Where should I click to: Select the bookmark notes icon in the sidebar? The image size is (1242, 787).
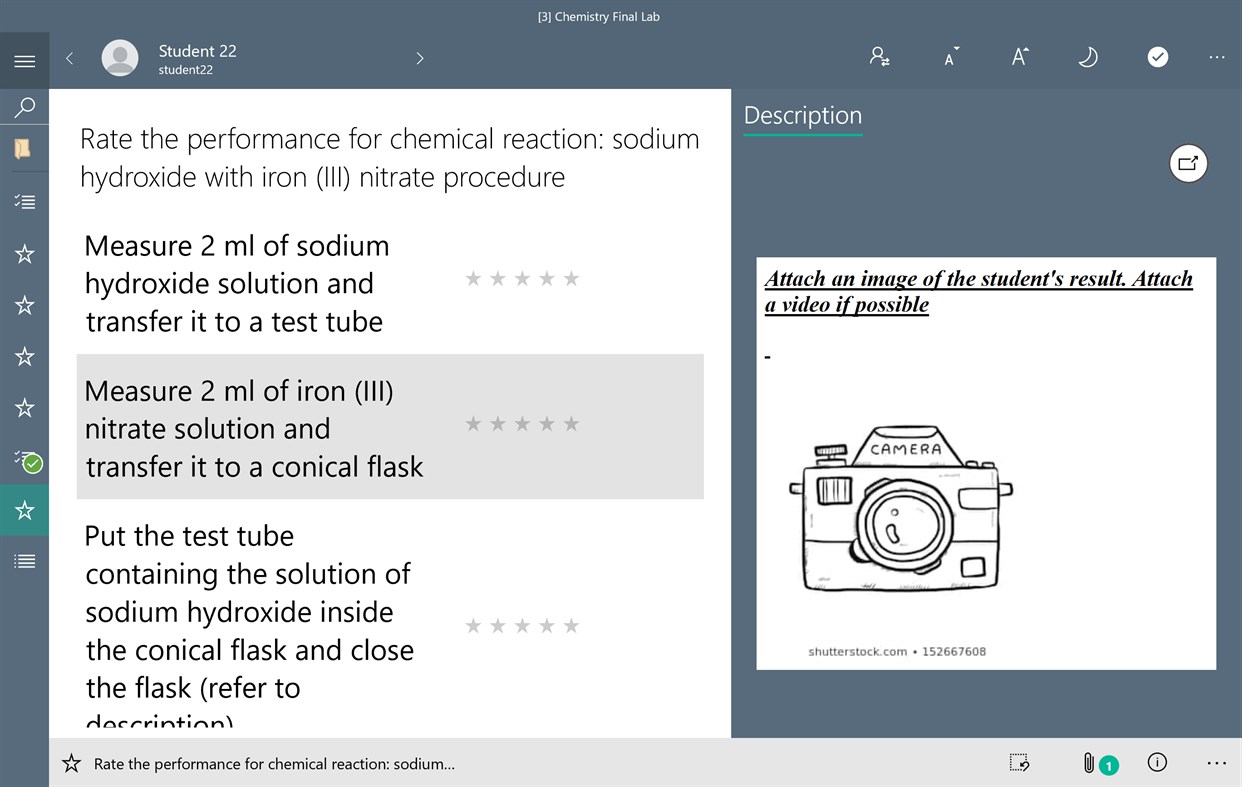pyautogui.click(x=24, y=148)
